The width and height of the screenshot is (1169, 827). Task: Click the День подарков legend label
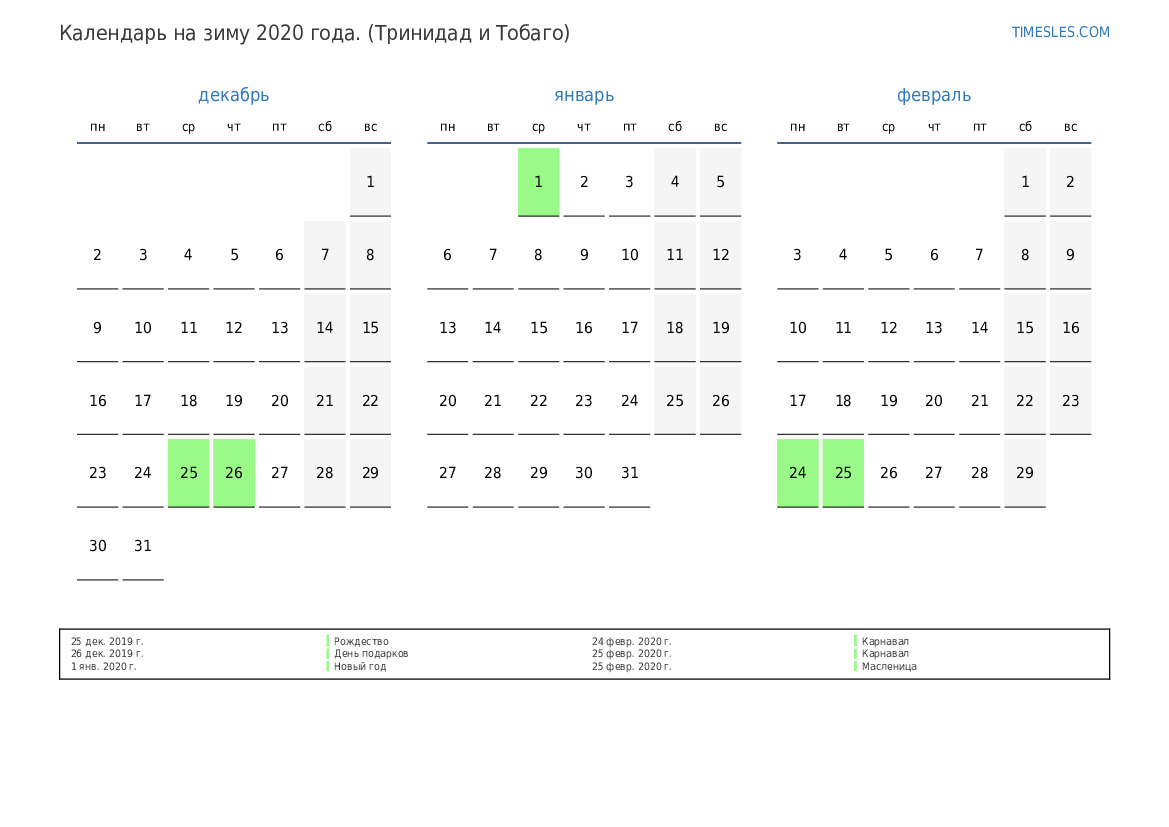(x=371, y=654)
